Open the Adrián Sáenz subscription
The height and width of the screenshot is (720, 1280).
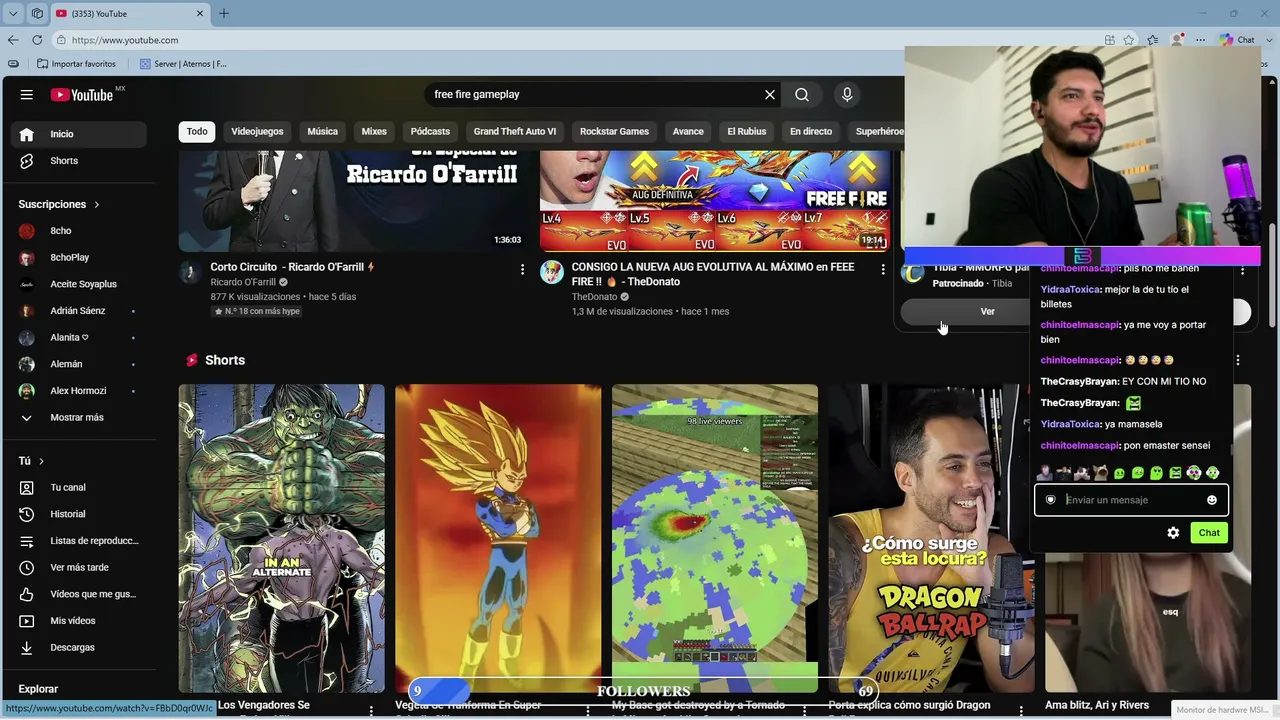(79, 311)
